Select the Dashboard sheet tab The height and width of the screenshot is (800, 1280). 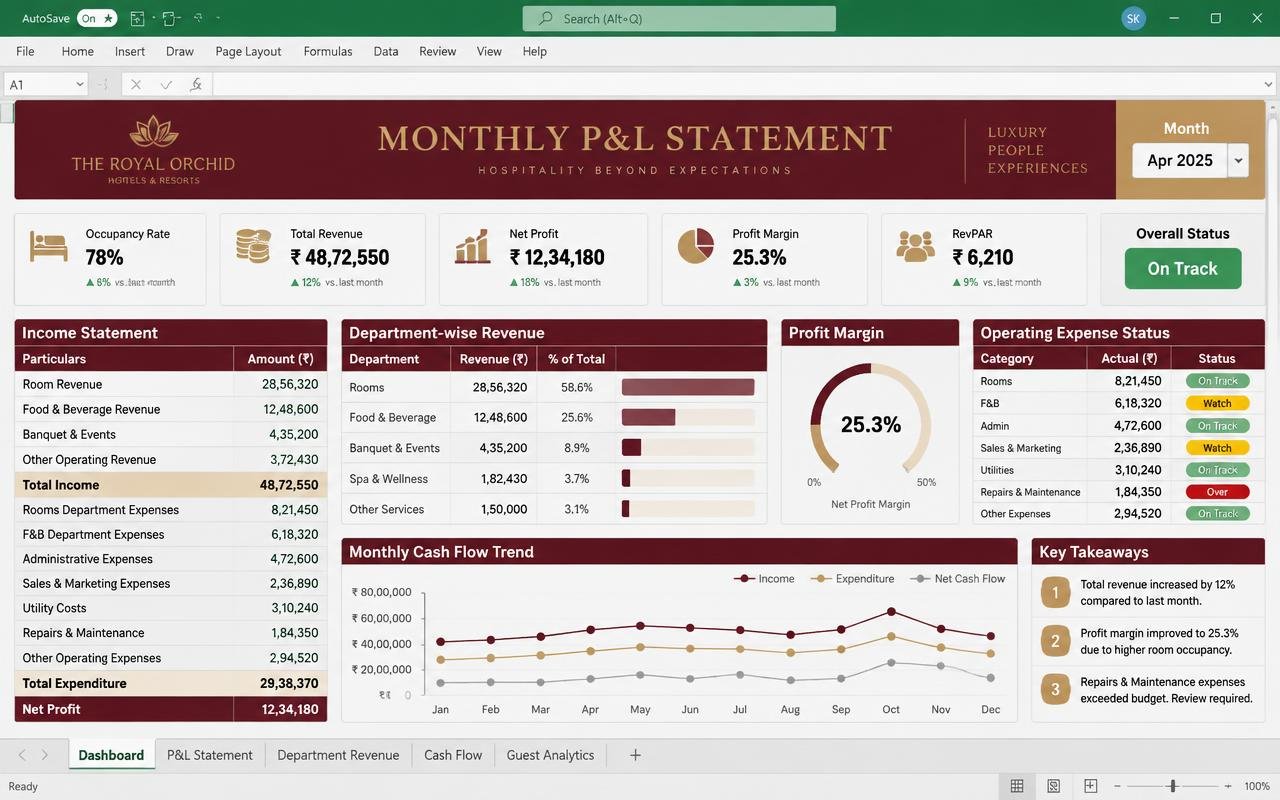pos(111,755)
